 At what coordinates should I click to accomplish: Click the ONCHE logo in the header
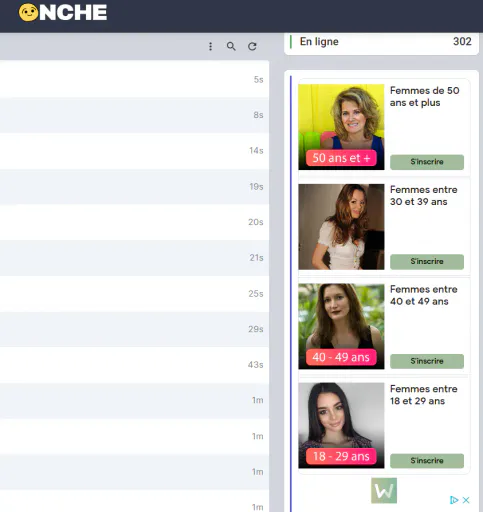[x=63, y=13]
